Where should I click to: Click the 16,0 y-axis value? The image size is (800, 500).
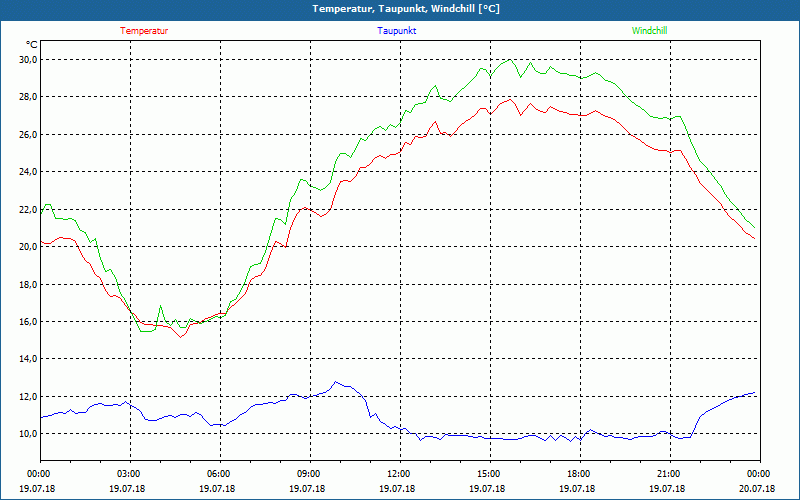[29, 322]
